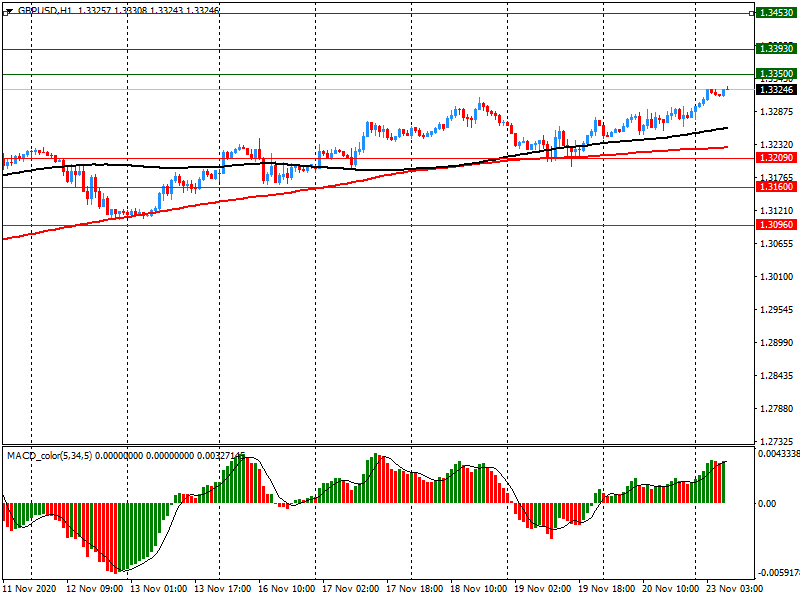
Task: Click the current price label 1.33246
Action: click(776, 89)
